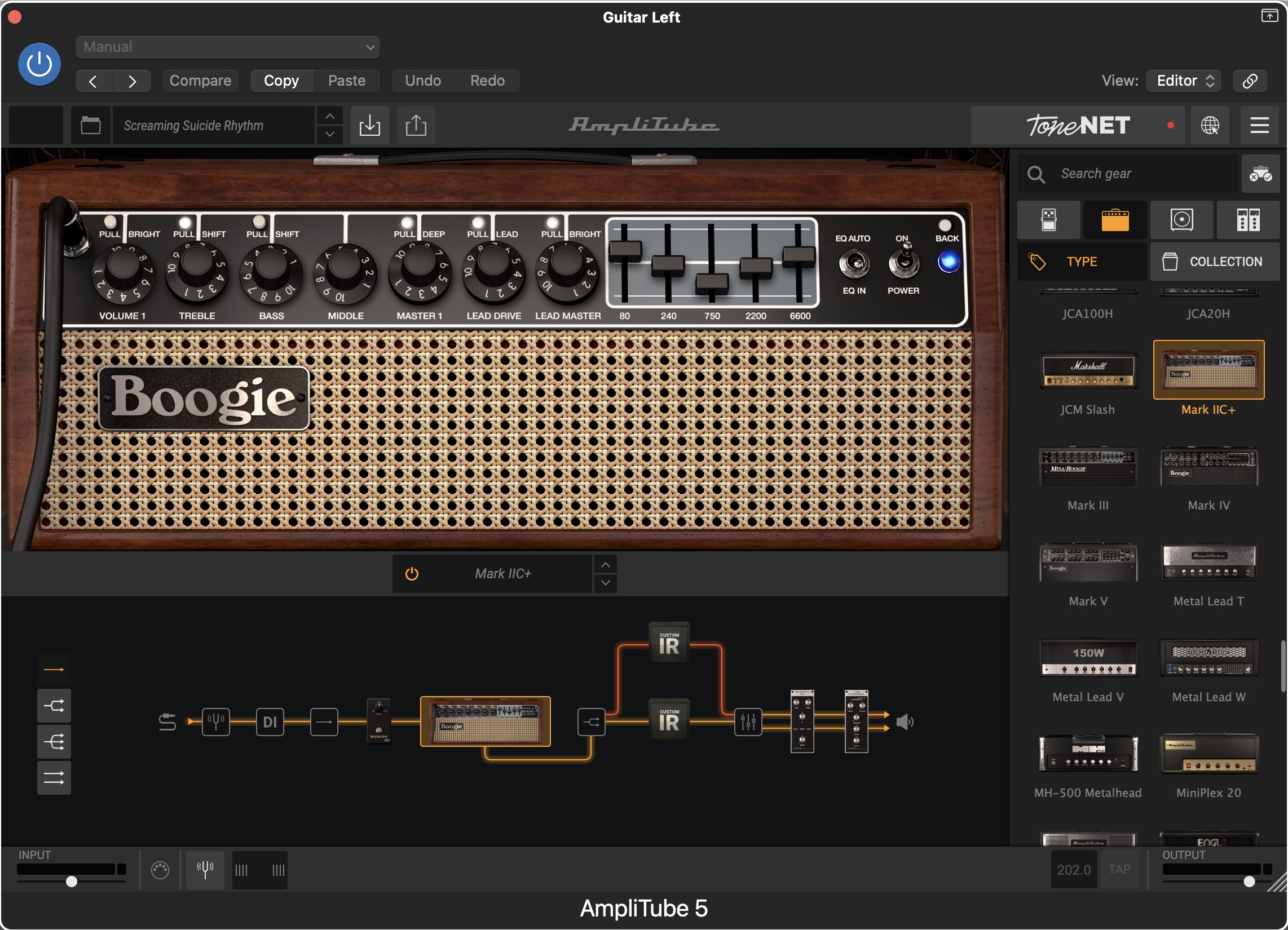Screen dimensions: 1288x930
Task: Select the booster pedal in chain
Action: tap(379, 720)
